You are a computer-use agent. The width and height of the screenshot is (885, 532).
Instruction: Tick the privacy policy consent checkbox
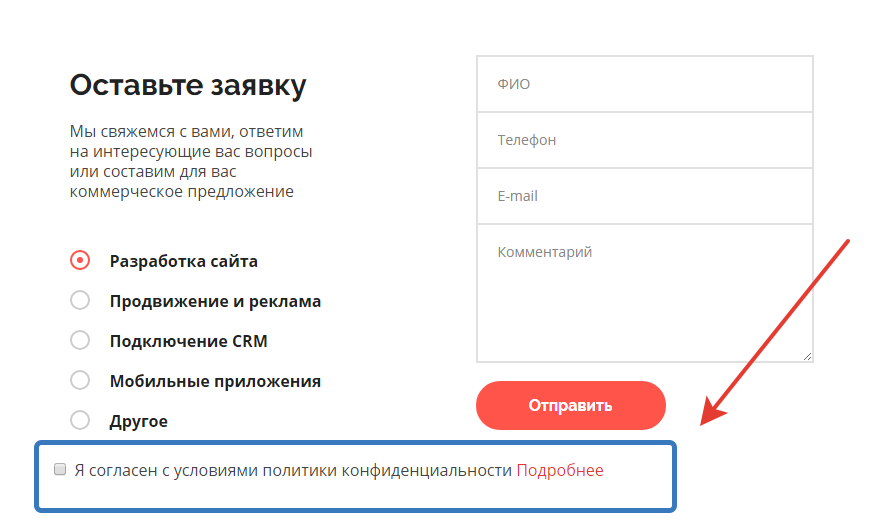(x=60, y=469)
